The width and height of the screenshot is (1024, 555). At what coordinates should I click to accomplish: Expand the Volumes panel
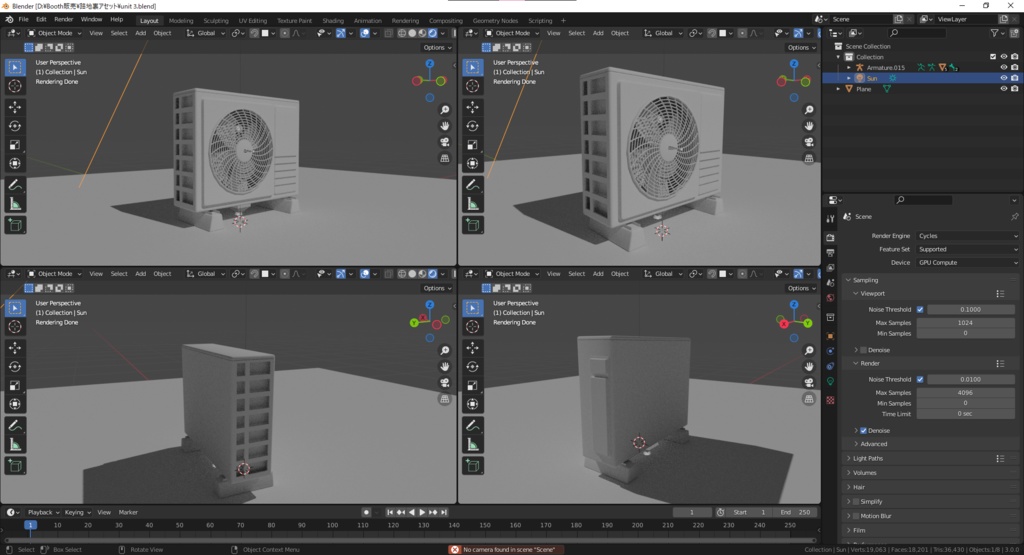864,473
